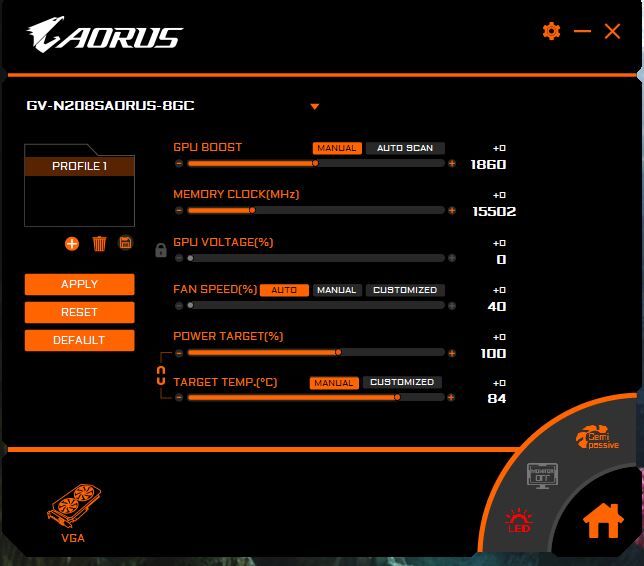Set Target Temp to MANUAL mode

pos(334,383)
